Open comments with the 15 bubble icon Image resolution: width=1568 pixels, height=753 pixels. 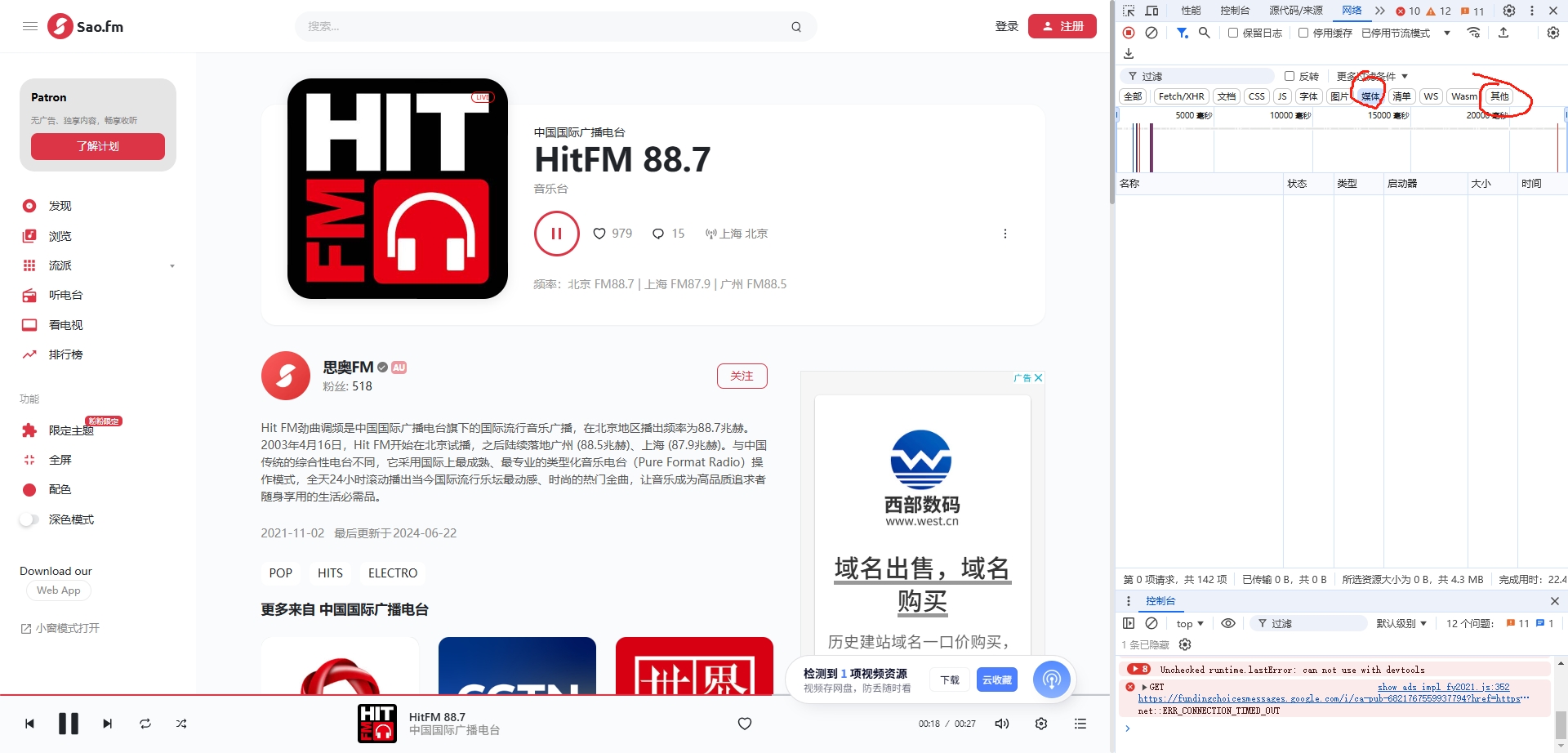(x=658, y=234)
